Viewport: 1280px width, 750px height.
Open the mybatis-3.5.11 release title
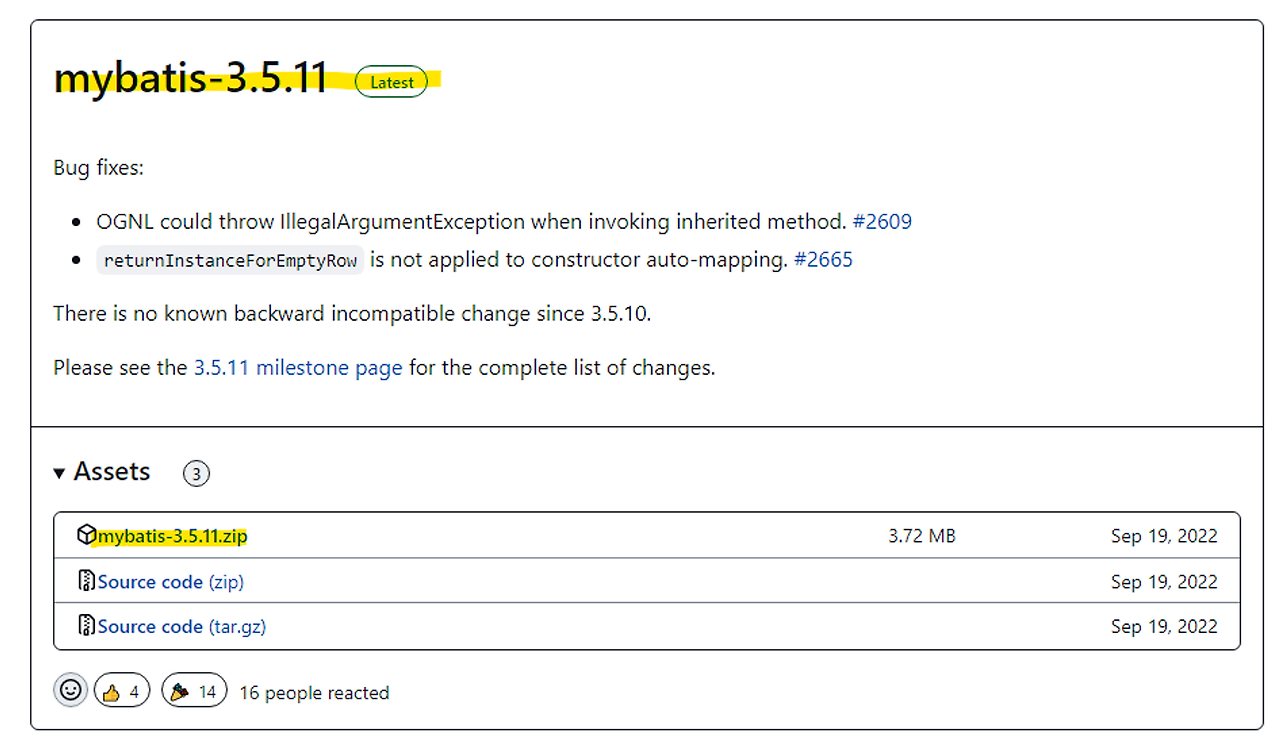point(190,78)
